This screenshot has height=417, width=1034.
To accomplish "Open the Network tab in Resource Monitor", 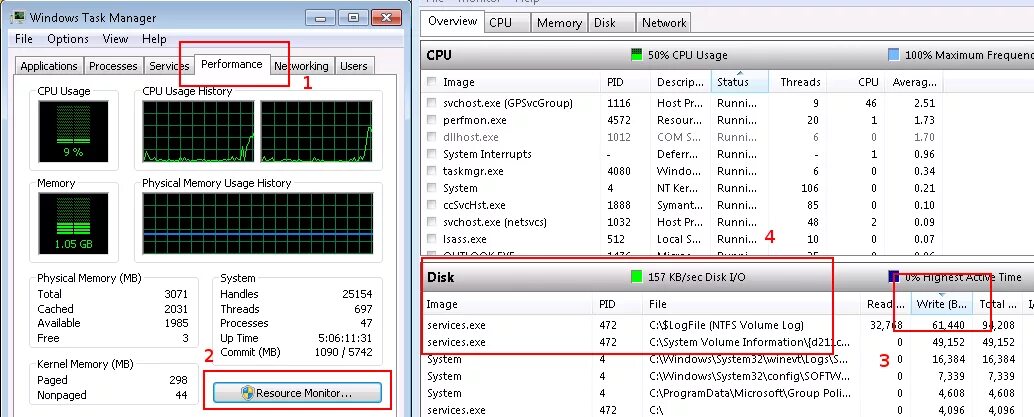I will click(664, 22).
